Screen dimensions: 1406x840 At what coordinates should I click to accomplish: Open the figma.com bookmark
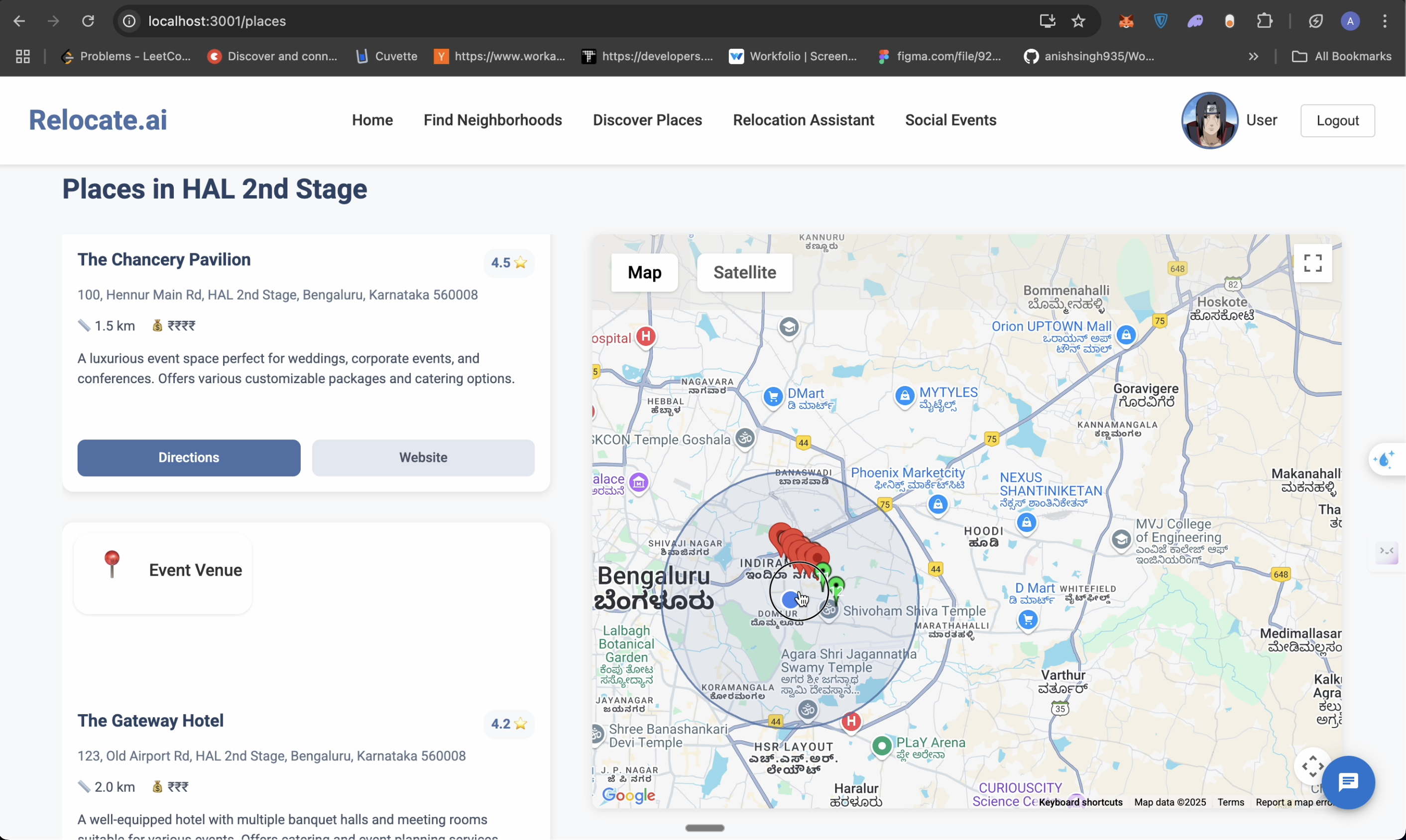[939, 56]
